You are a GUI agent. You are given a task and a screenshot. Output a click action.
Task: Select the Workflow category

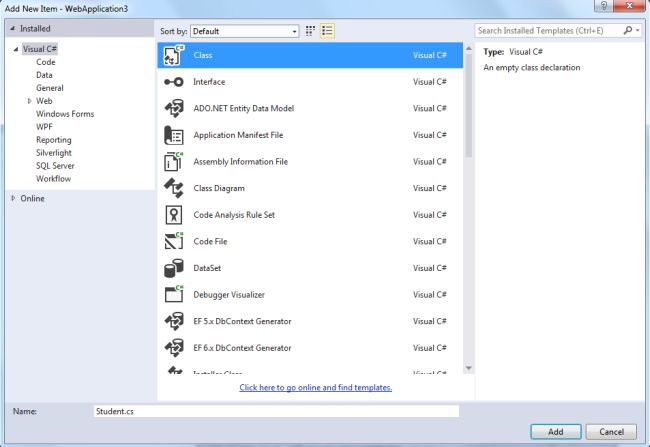(x=53, y=179)
